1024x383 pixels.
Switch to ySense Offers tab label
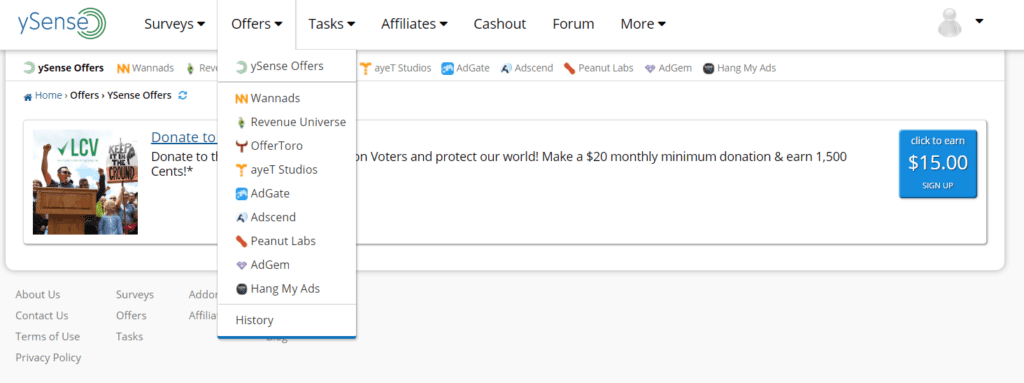71,68
